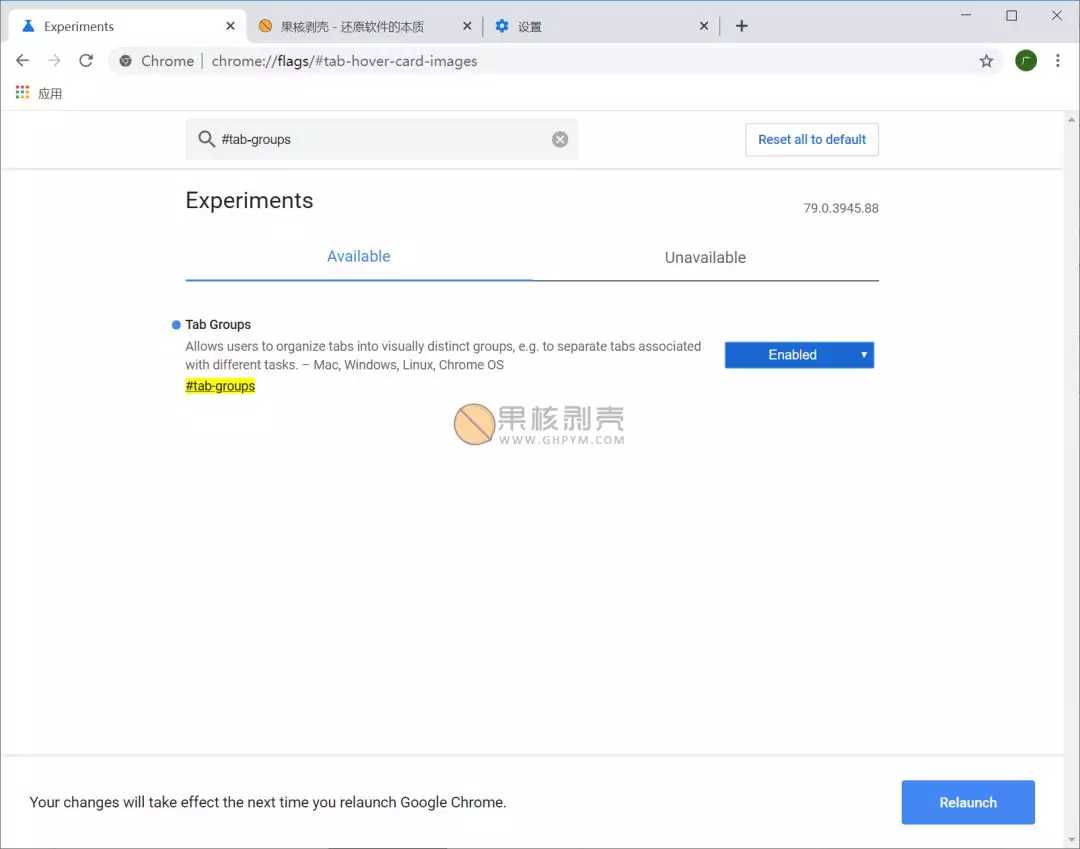Click the search magnifier icon

(206, 139)
